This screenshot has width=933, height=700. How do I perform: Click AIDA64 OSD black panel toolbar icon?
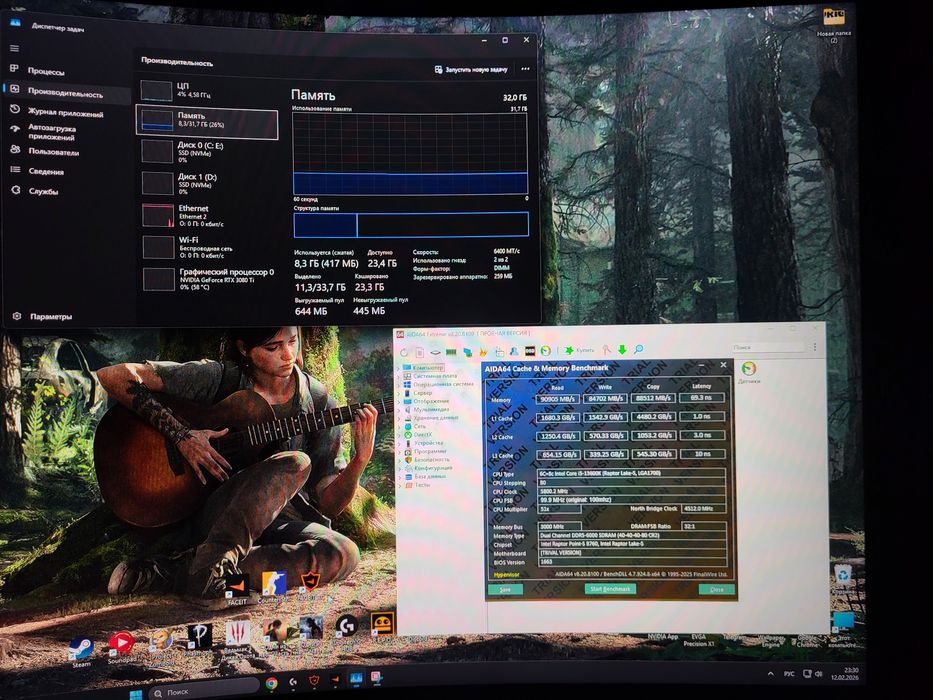530,351
